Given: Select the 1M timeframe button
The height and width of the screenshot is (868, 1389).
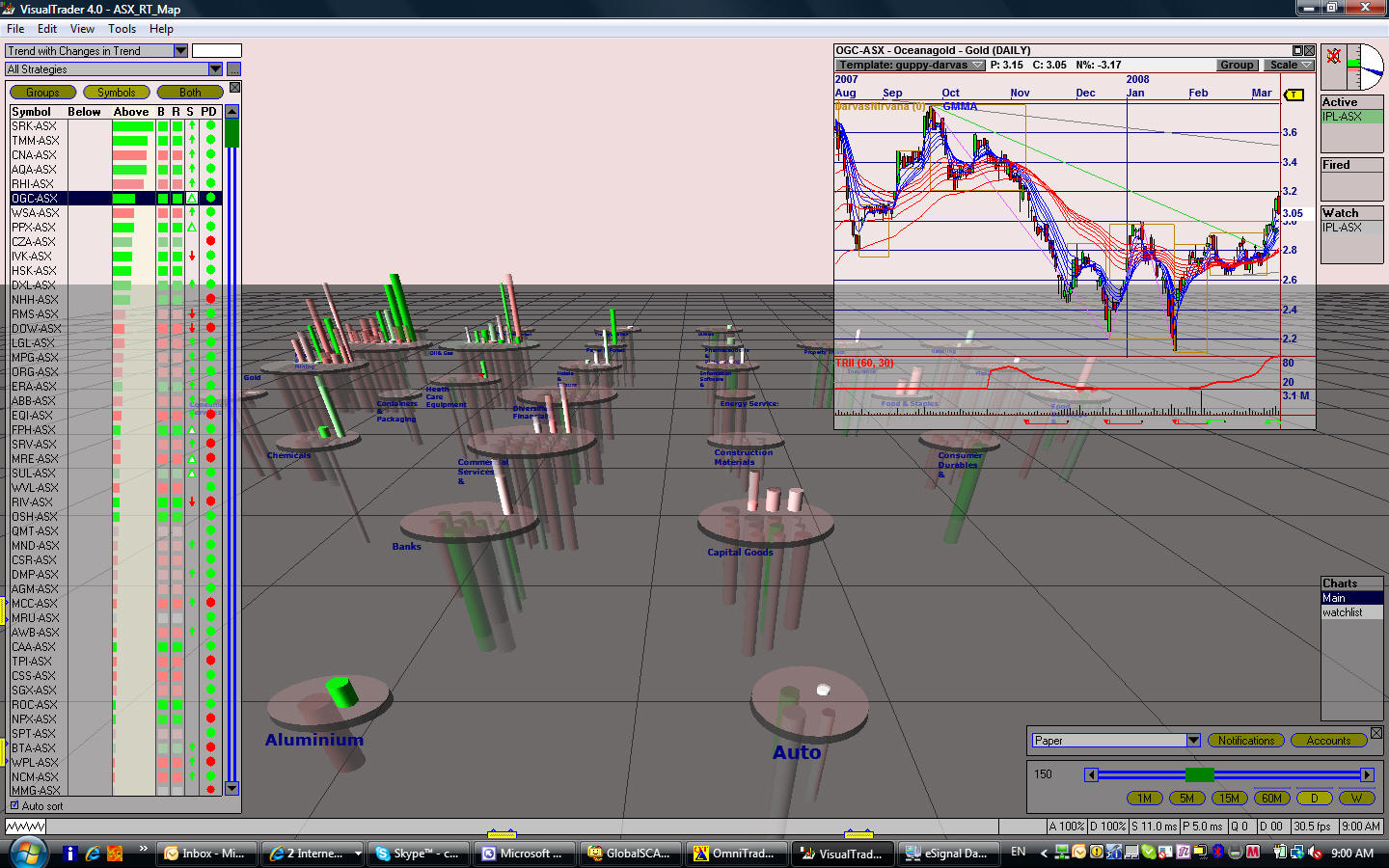Looking at the screenshot, I should tap(1145, 798).
